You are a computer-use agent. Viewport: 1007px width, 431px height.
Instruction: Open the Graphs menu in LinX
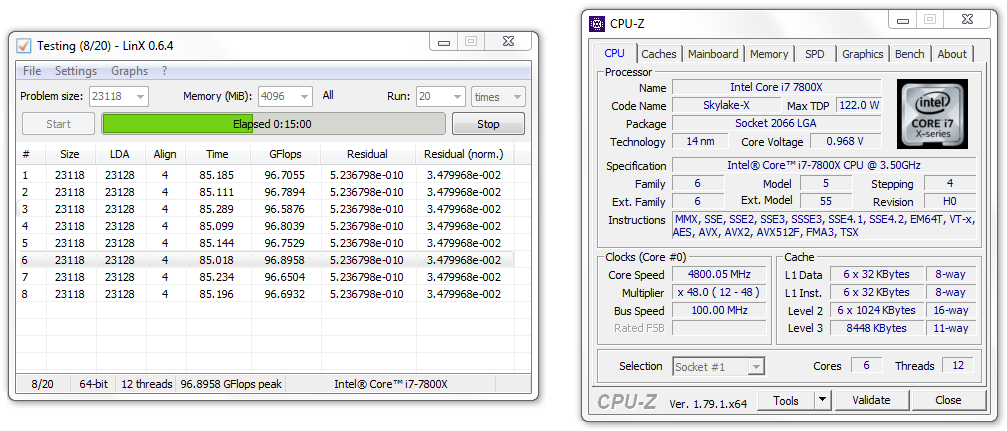click(x=129, y=71)
